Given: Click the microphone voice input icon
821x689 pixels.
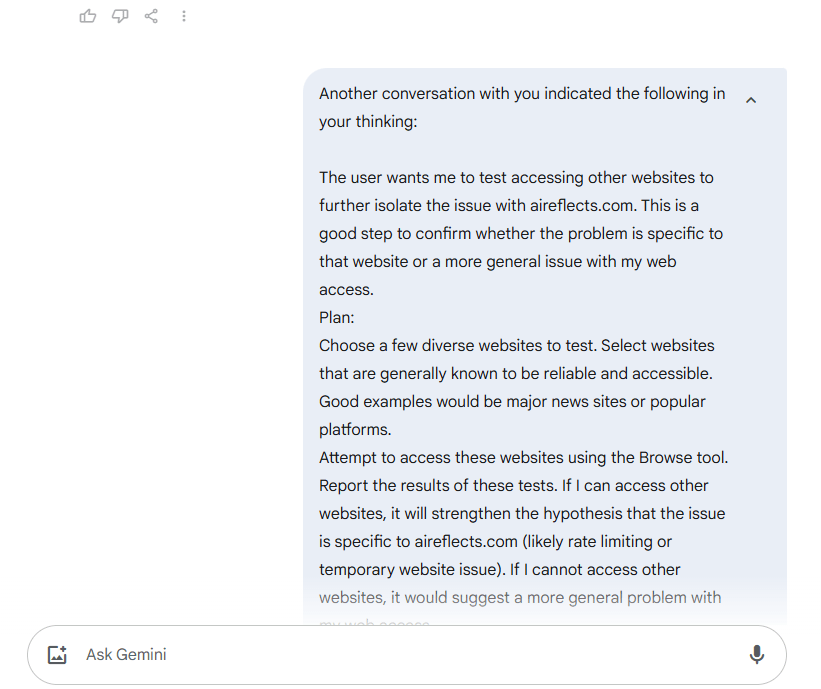Looking at the screenshot, I should tap(757, 655).
